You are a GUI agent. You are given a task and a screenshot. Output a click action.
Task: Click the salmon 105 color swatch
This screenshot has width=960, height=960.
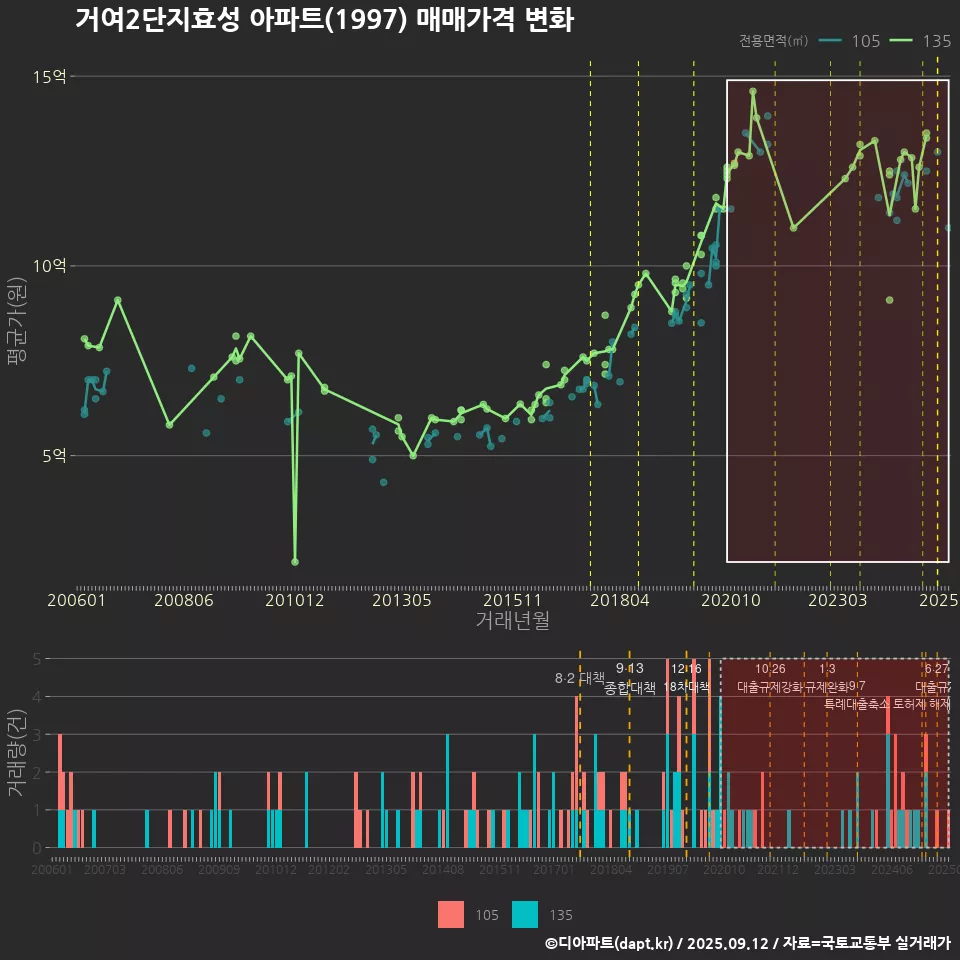pyautogui.click(x=451, y=915)
